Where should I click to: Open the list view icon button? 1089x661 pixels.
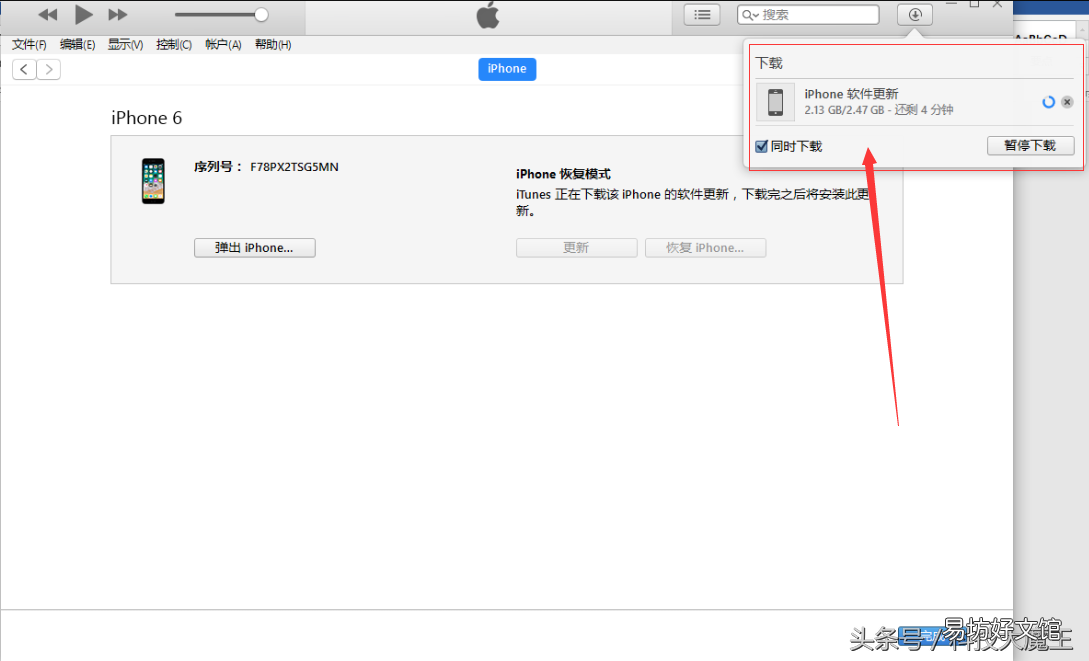coord(702,15)
